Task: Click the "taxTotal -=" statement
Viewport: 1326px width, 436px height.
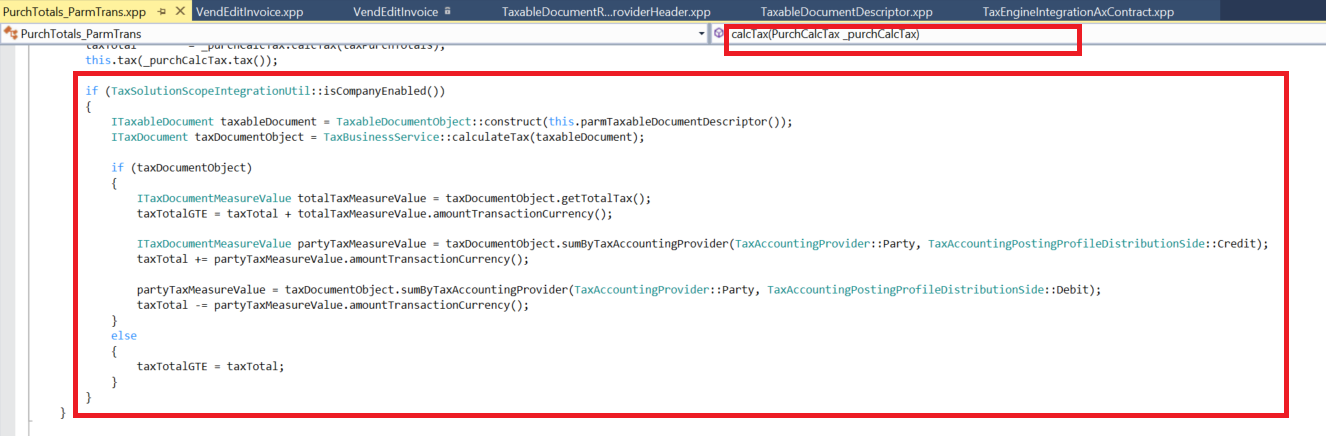Action: (332, 305)
